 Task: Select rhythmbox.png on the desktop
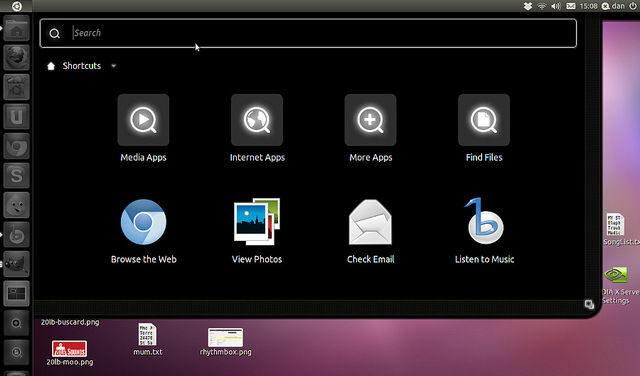tap(225, 342)
